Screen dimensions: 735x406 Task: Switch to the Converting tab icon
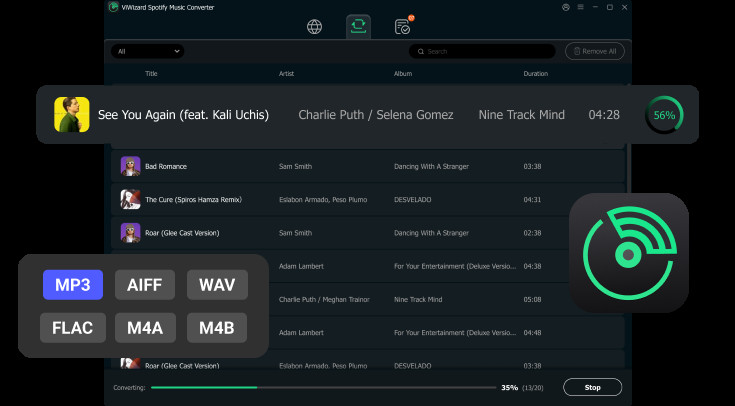pyautogui.click(x=358, y=26)
